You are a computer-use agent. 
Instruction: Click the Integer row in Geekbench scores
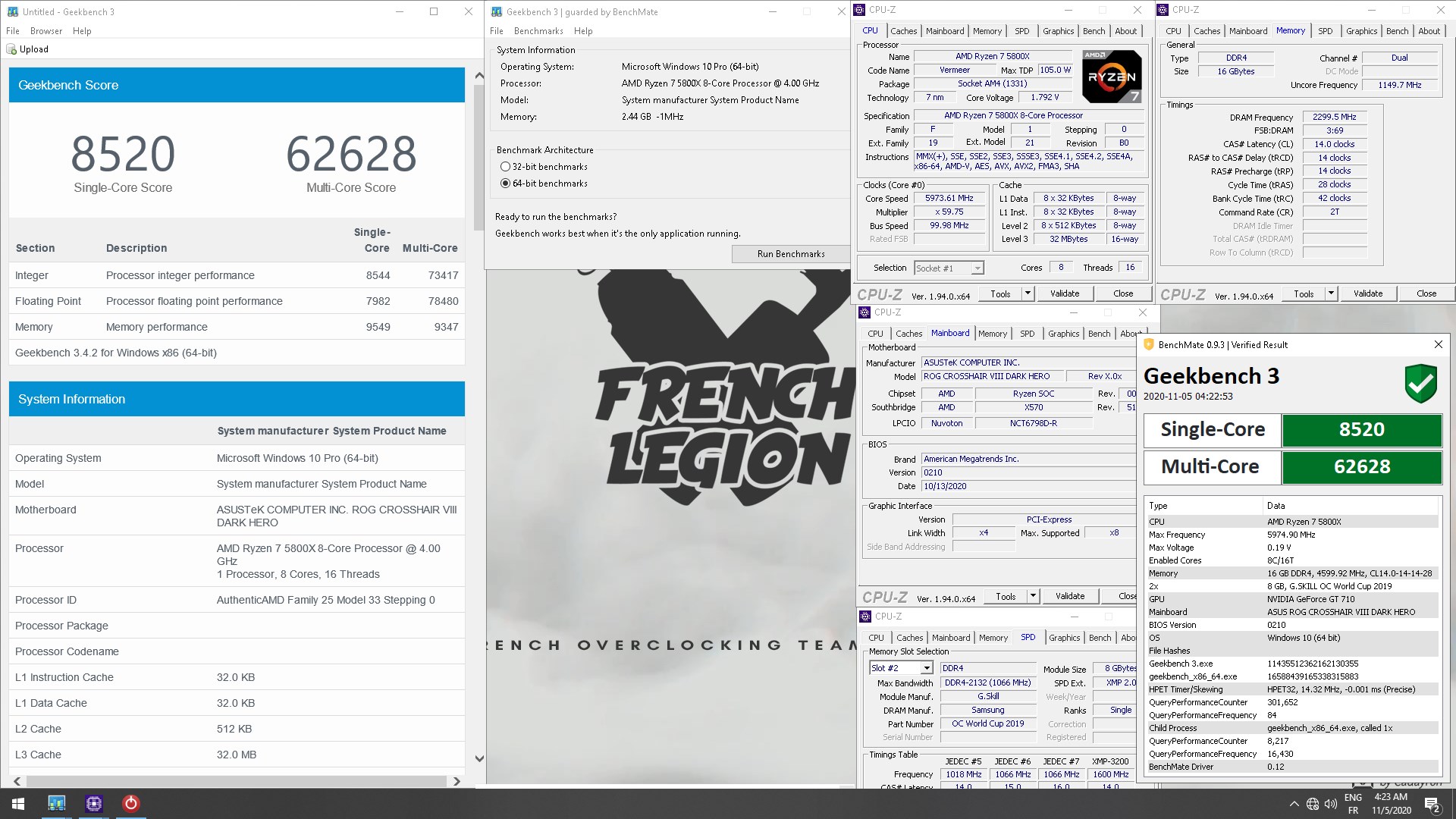point(237,275)
